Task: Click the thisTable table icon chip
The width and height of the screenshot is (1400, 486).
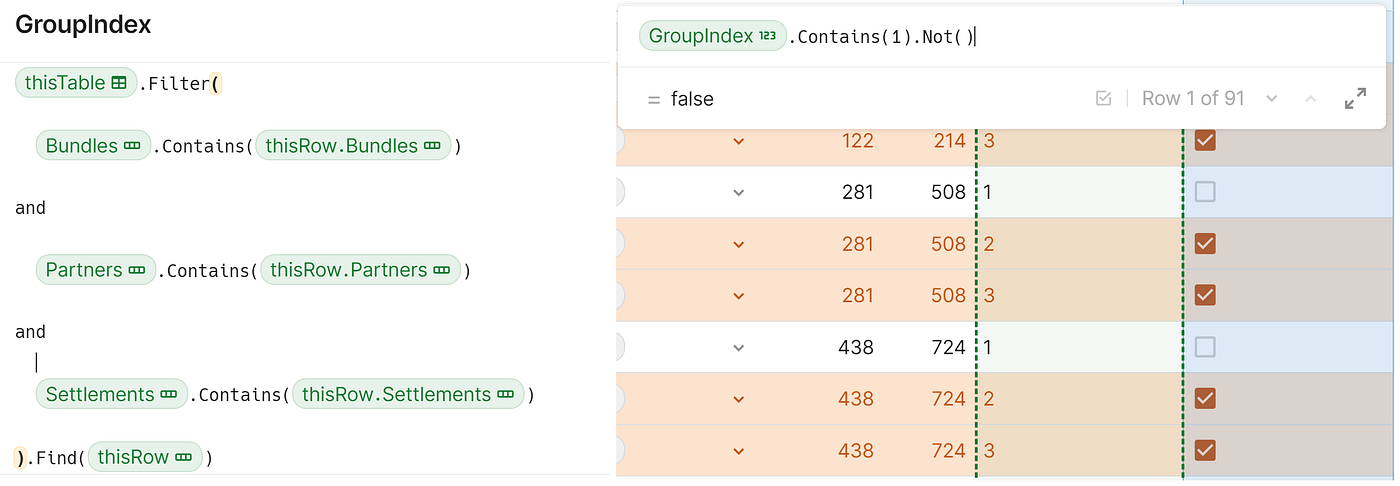Action: (x=76, y=83)
